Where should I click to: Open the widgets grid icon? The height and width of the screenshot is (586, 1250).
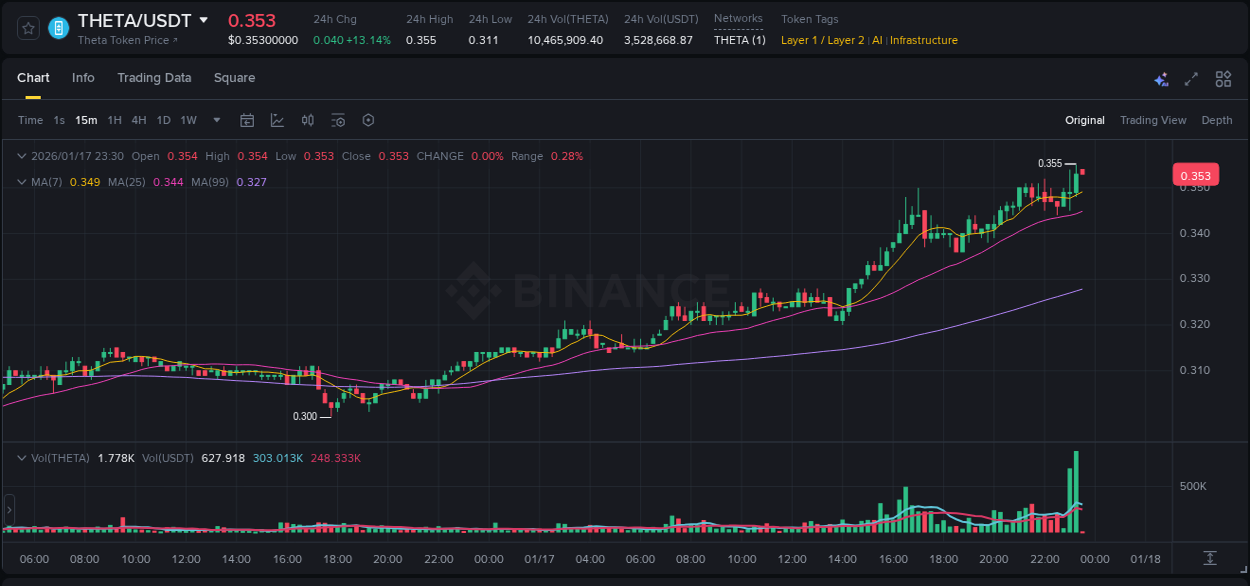pyautogui.click(x=1223, y=78)
